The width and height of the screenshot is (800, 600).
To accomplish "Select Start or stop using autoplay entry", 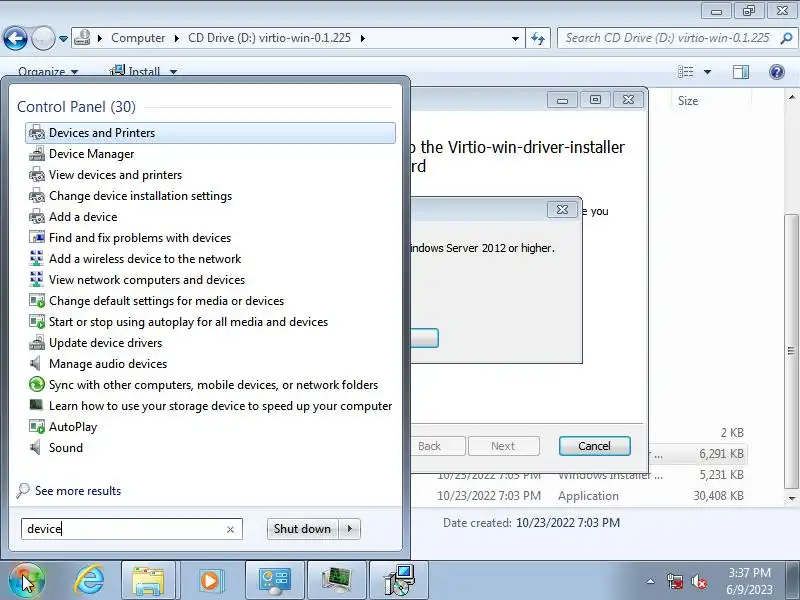I will pos(188,322).
